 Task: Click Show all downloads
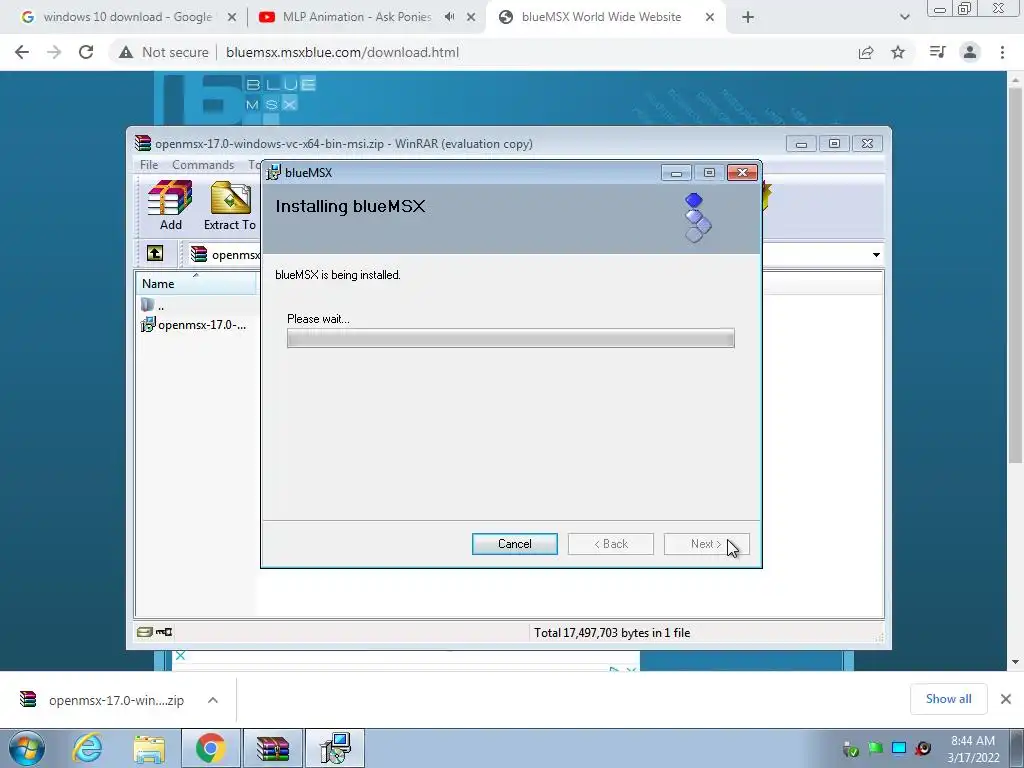(948, 699)
